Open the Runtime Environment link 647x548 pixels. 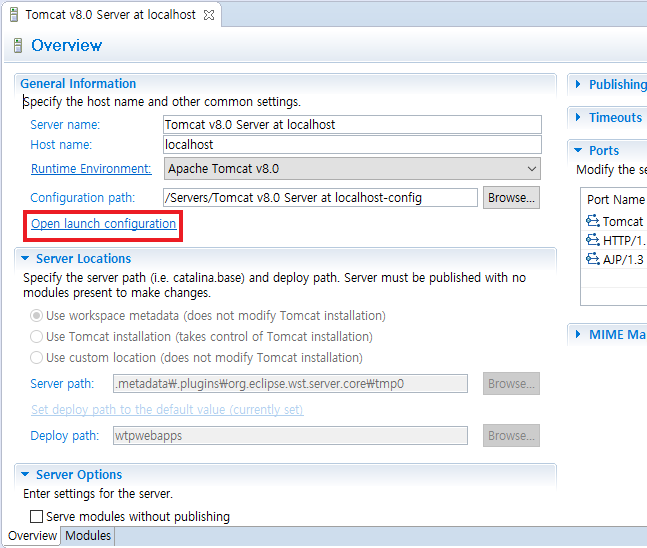click(x=91, y=169)
